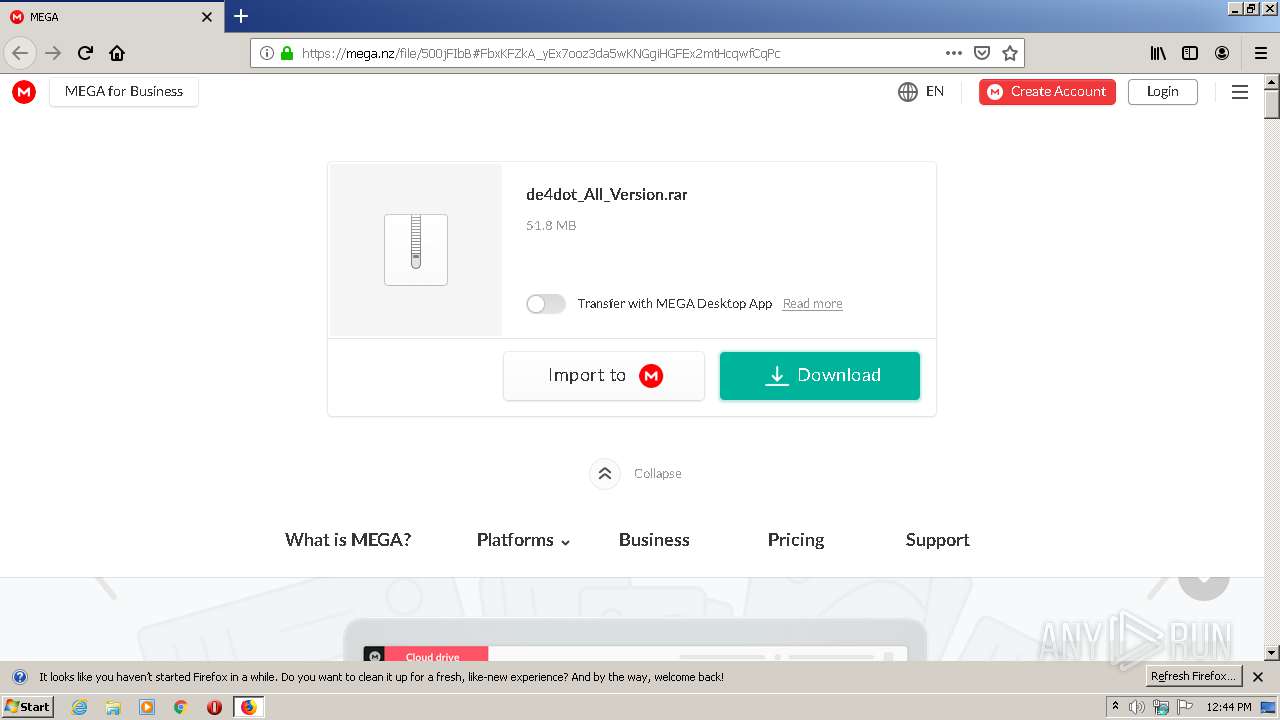Screen dimensions: 1280x720
Task: Click the MEGA logo in header
Action: coord(24,92)
